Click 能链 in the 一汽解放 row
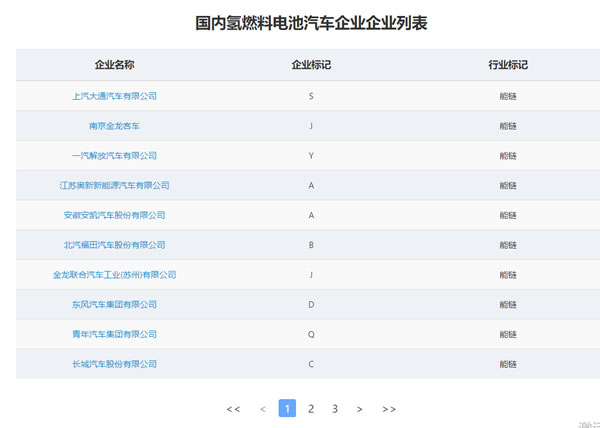 (508, 156)
